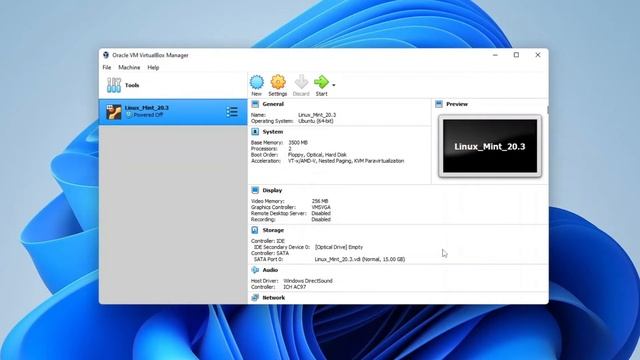Open the System settings heading link
The height and width of the screenshot is (360, 640).
click(x=273, y=132)
